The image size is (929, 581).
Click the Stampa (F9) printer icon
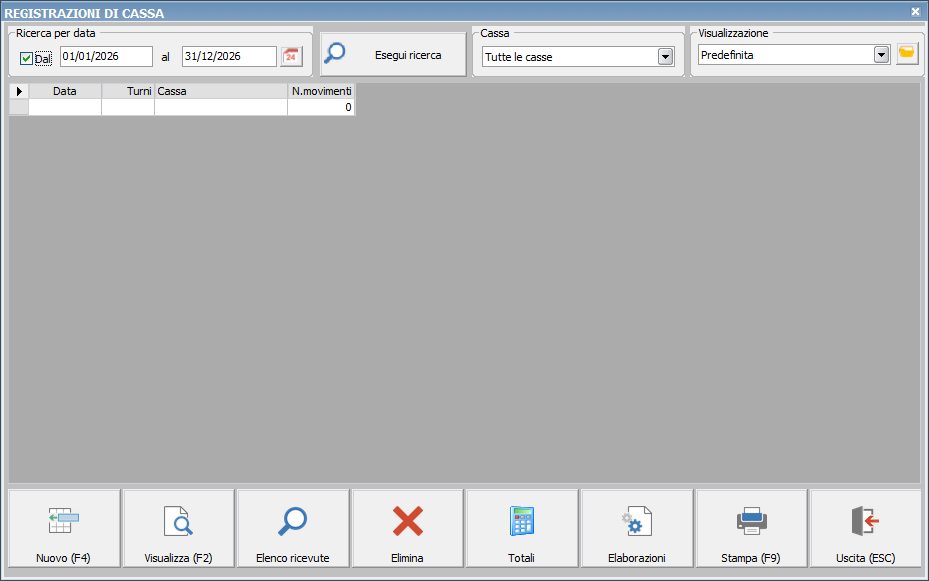tap(751, 521)
